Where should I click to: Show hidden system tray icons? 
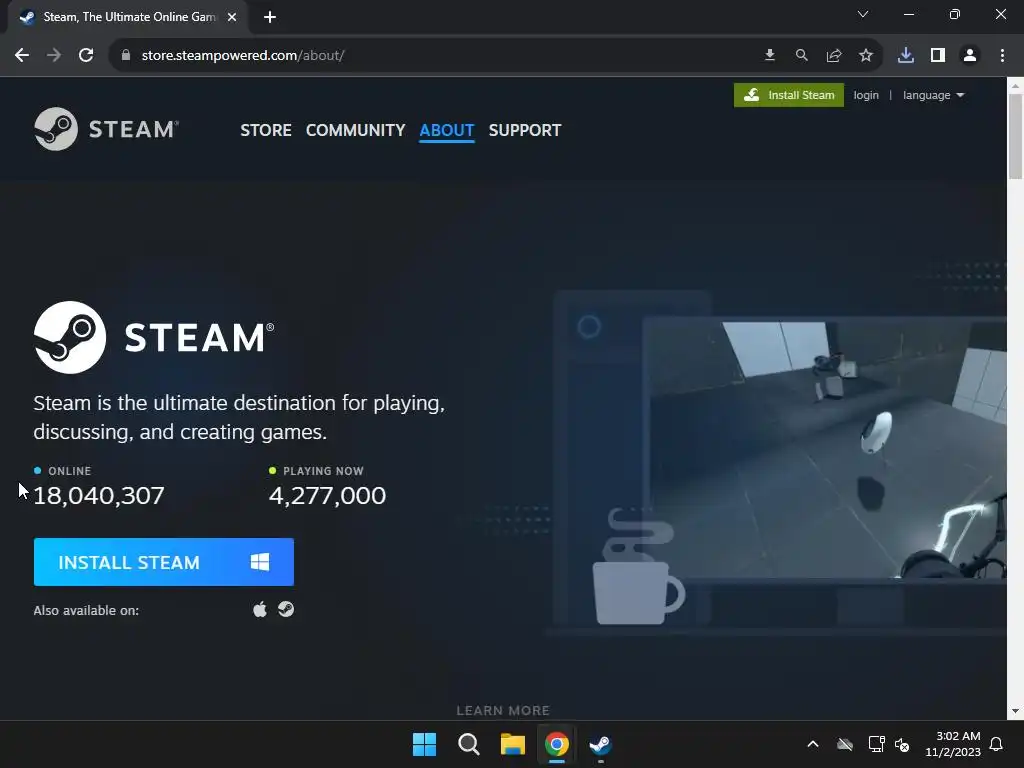tap(813, 744)
